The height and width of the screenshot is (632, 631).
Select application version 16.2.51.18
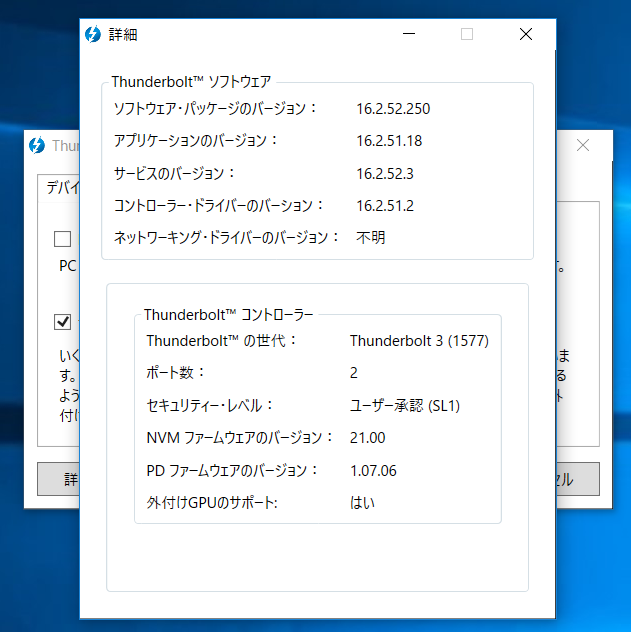tap(389, 141)
